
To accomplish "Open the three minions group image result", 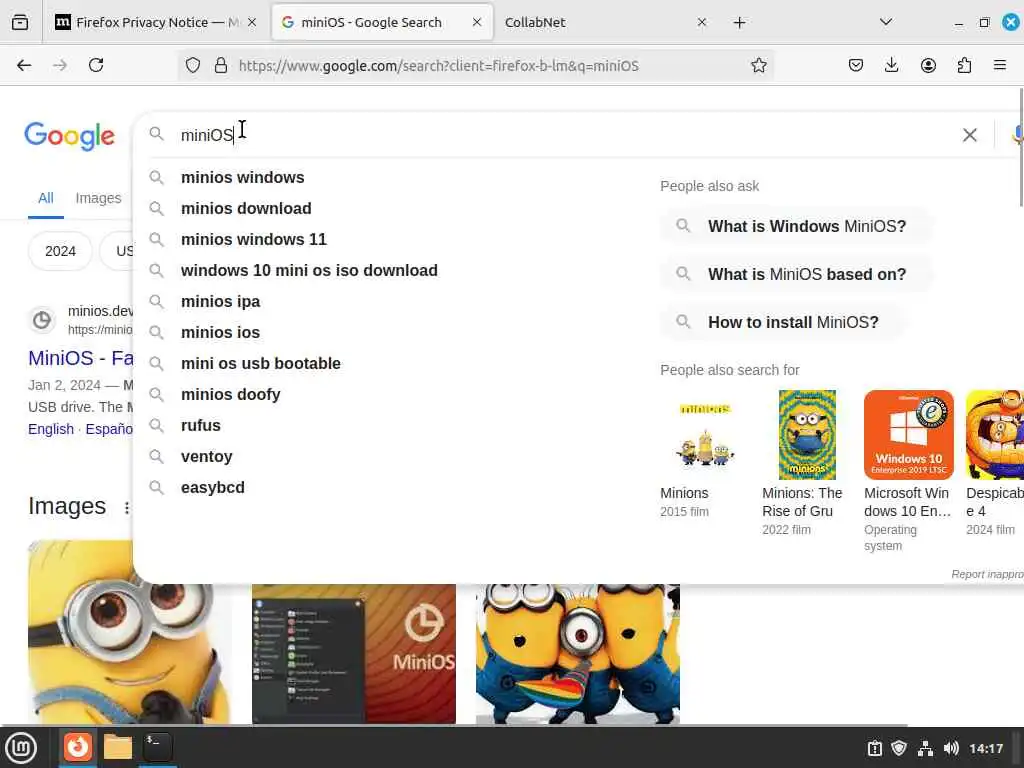I will (x=578, y=654).
